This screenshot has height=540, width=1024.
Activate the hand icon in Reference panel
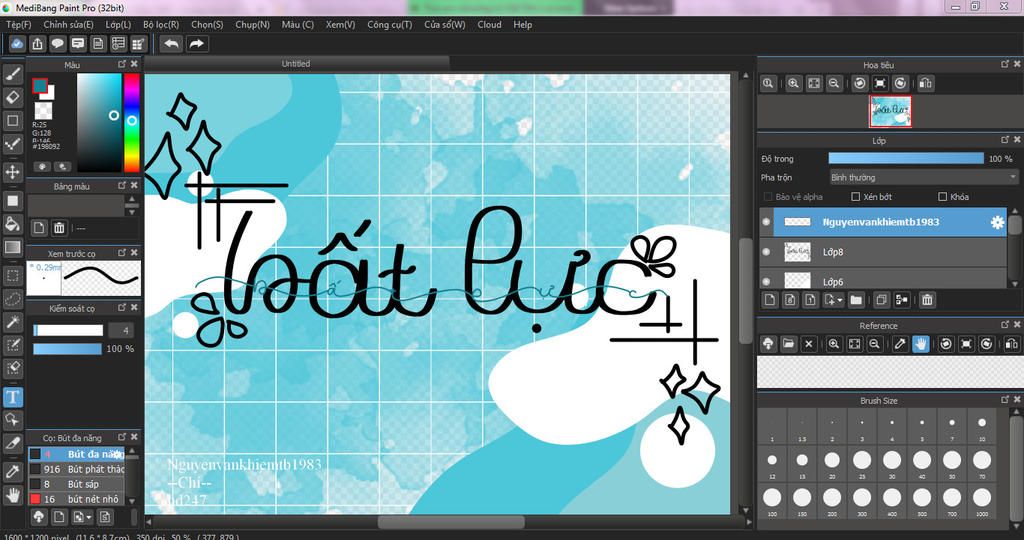921,343
